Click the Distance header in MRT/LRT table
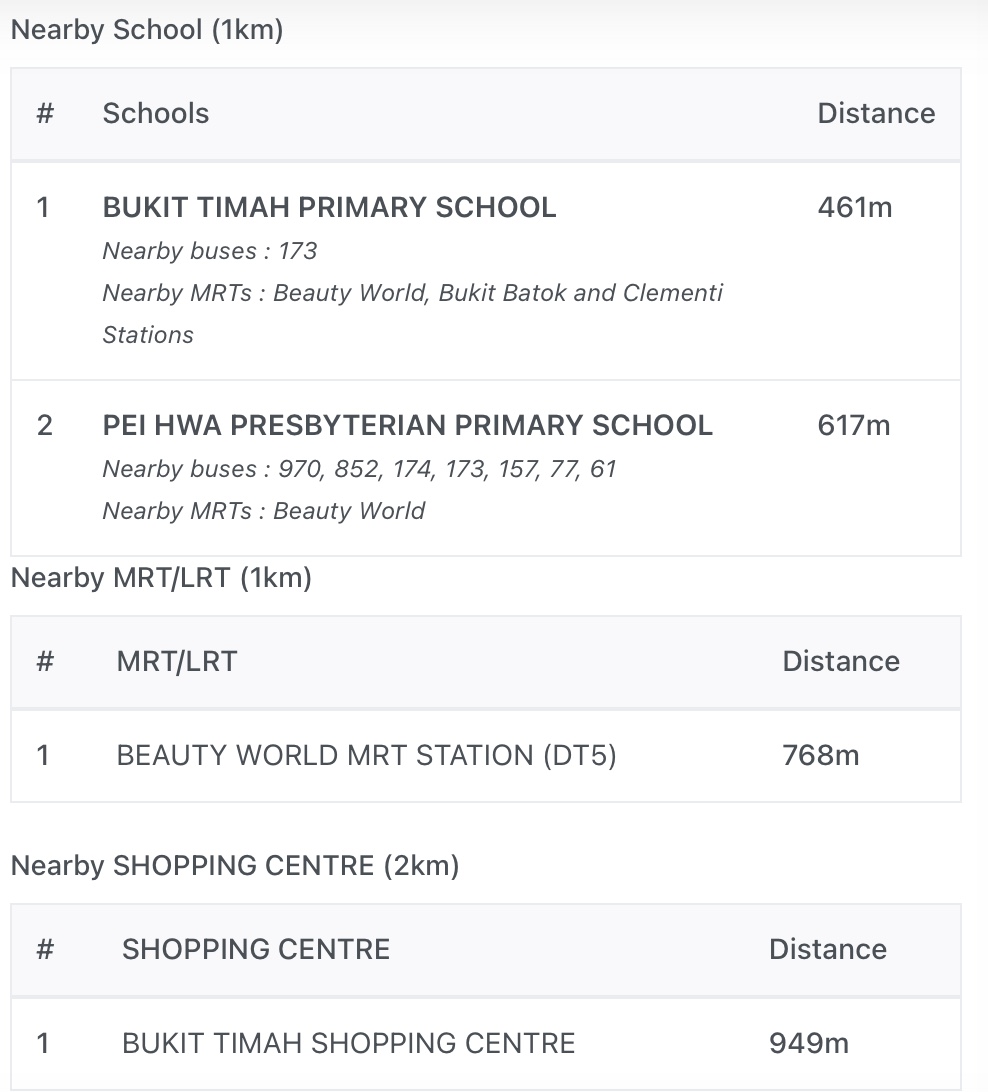The width and height of the screenshot is (988, 1092). point(840,661)
